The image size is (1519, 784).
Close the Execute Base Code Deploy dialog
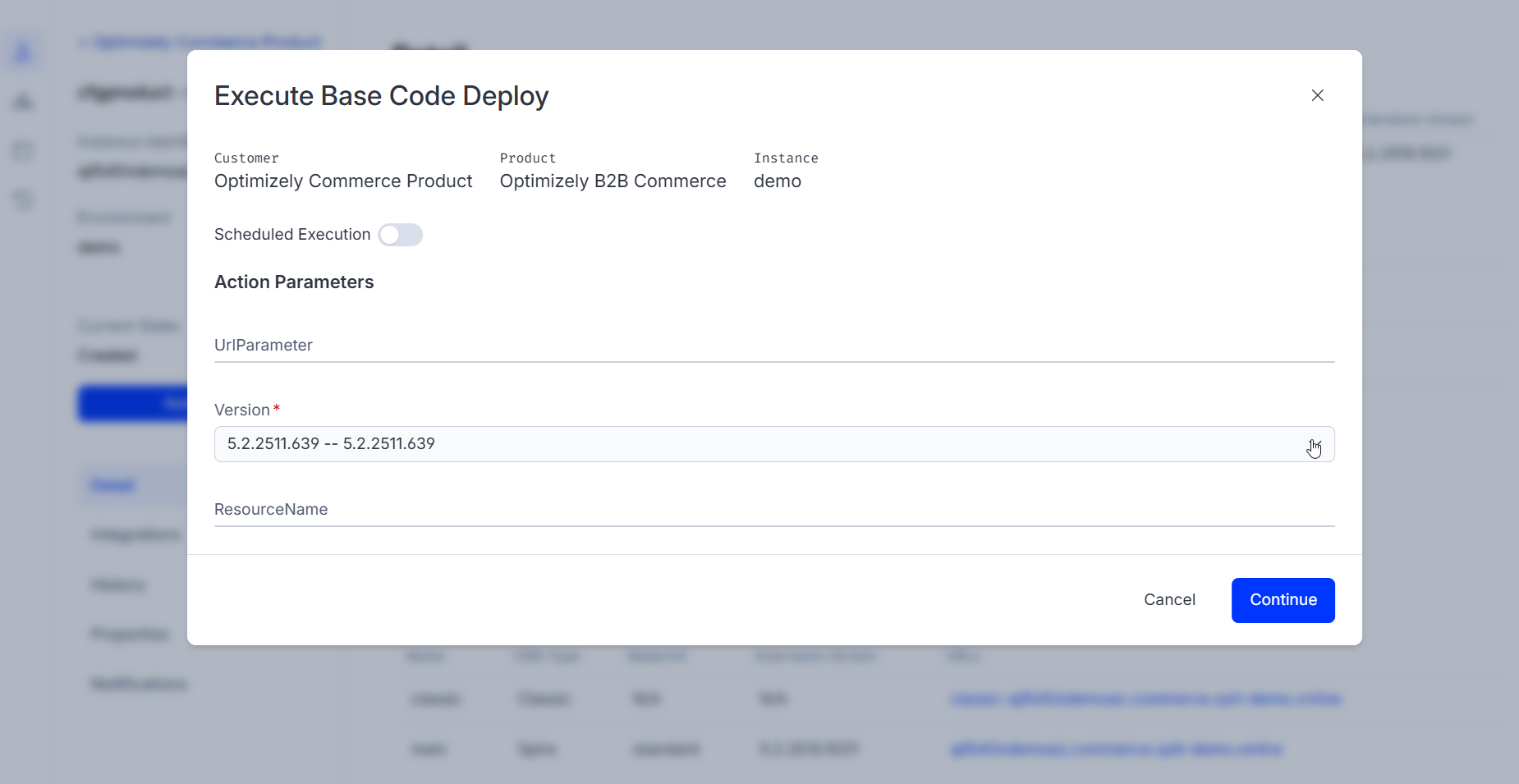tap(1317, 95)
